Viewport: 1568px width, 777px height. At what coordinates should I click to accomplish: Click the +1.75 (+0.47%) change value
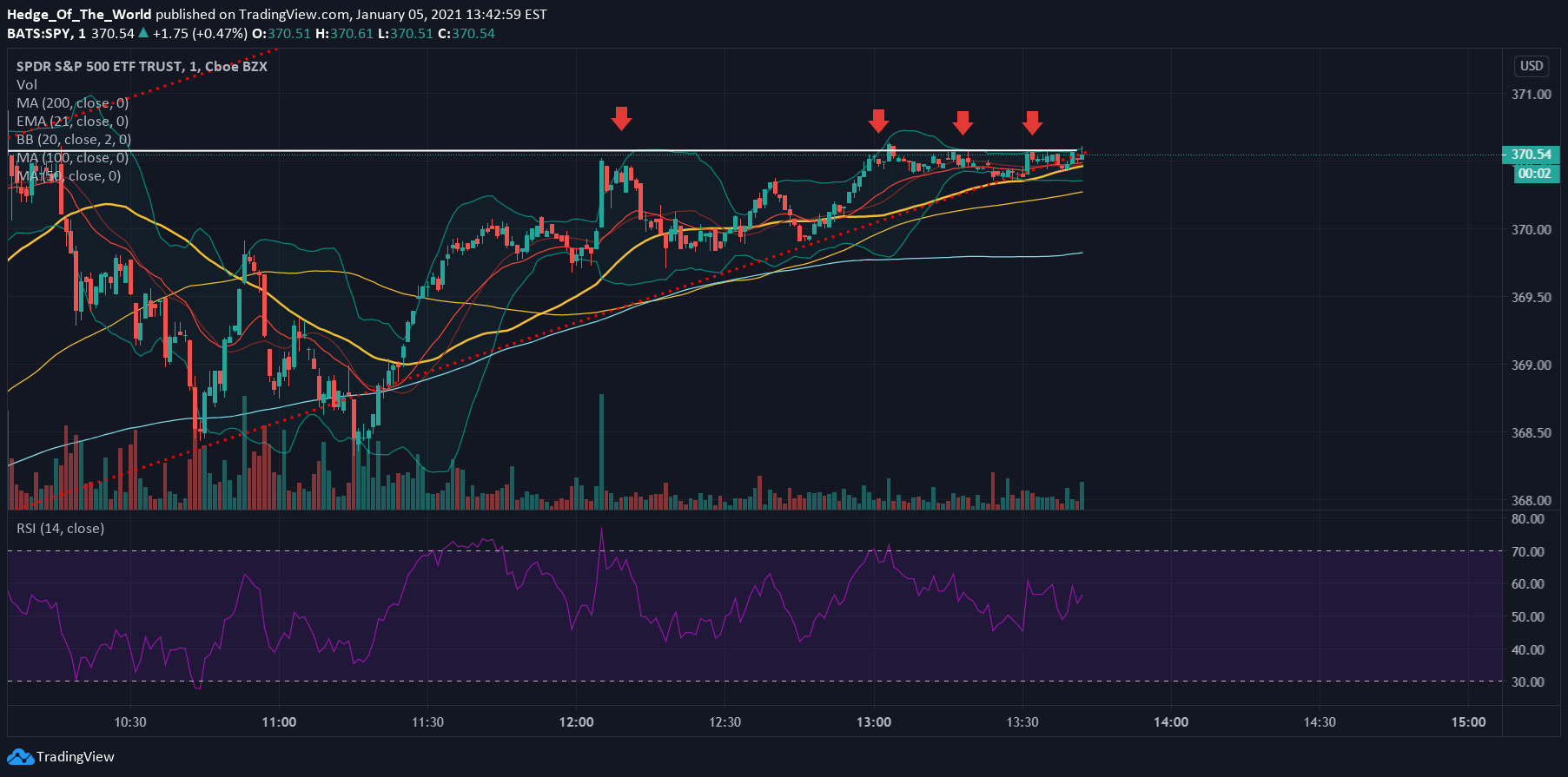200,33
